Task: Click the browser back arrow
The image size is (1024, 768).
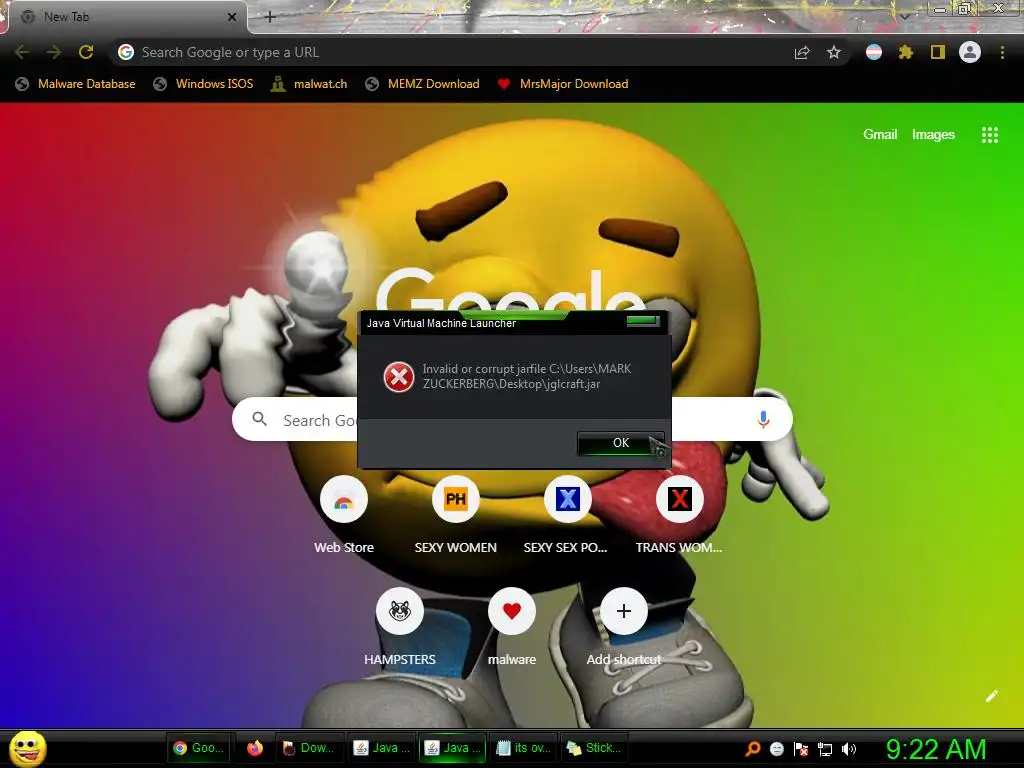Action: 22,52
